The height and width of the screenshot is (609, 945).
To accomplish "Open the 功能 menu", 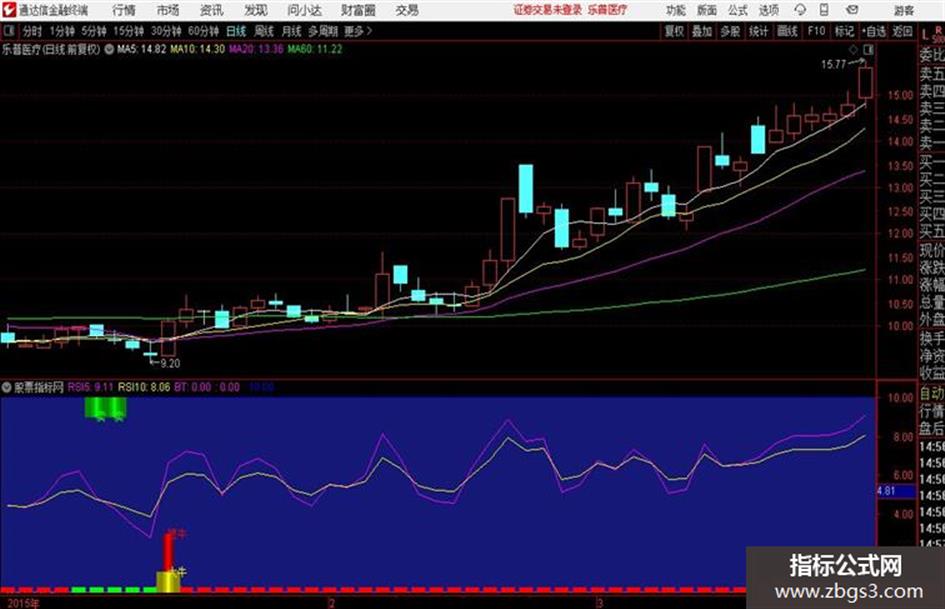I will (676, 10).
